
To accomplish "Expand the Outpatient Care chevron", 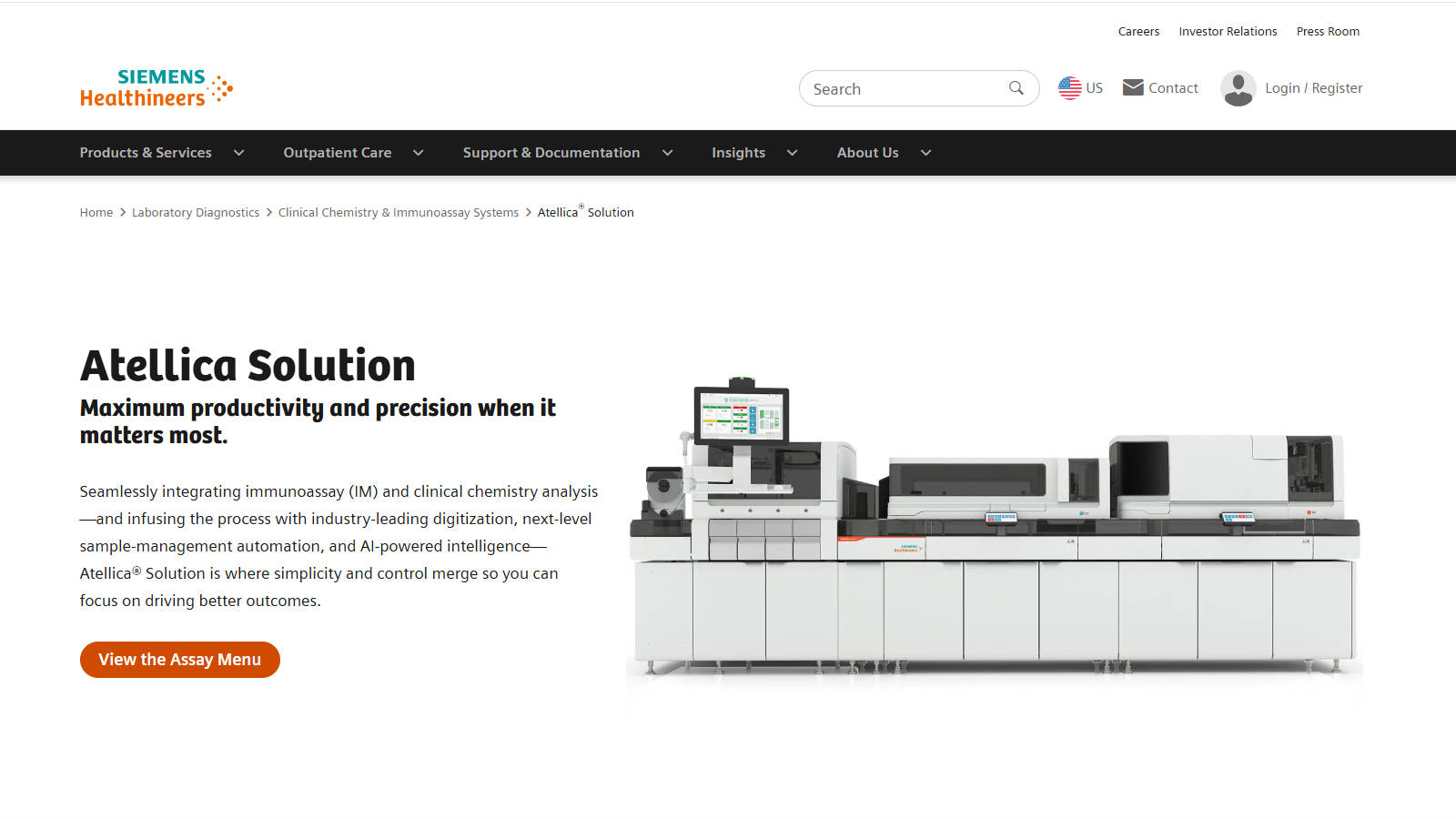I will coord(419,153).
